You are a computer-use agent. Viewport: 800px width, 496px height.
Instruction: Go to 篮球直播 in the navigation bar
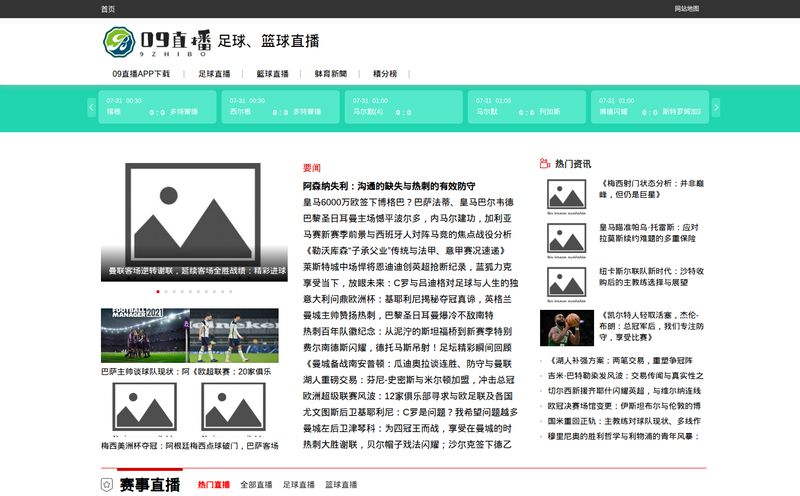(x=272, y=73)
